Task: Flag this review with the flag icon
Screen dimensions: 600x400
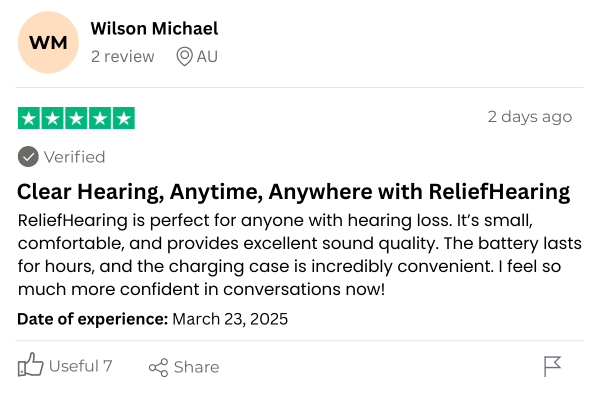Action: point(553,366)
